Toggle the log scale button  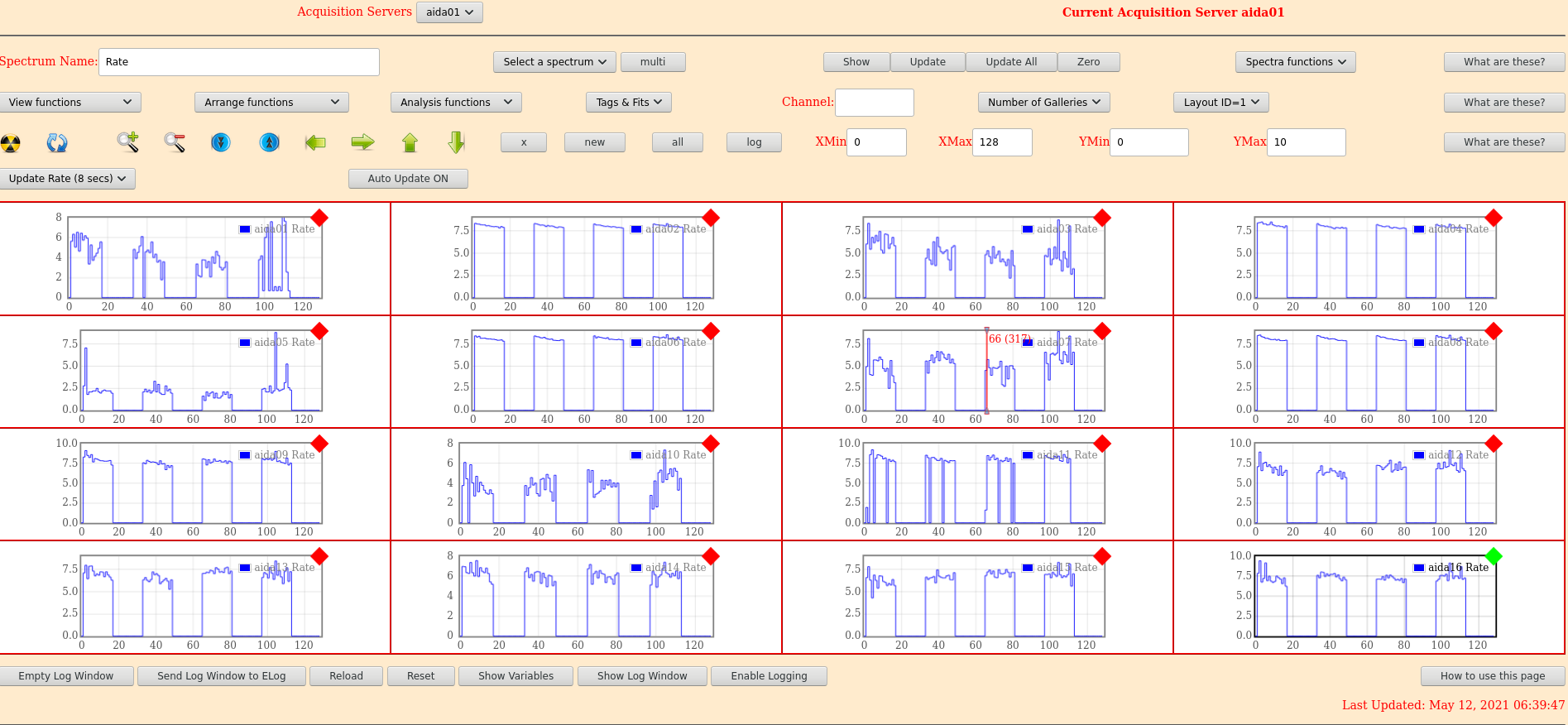754,142
